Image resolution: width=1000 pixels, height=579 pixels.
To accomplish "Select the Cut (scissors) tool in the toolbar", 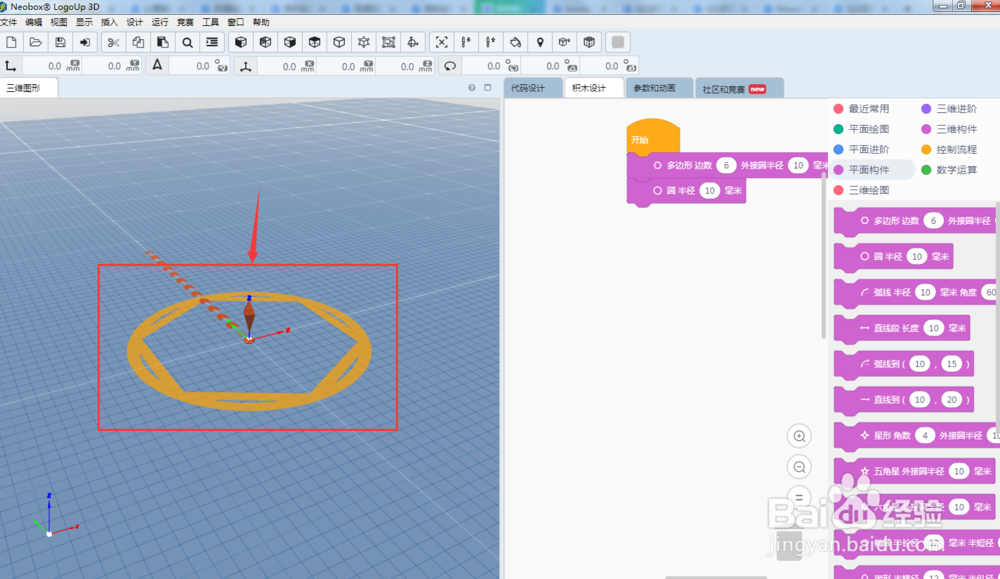I will (114, 42).
